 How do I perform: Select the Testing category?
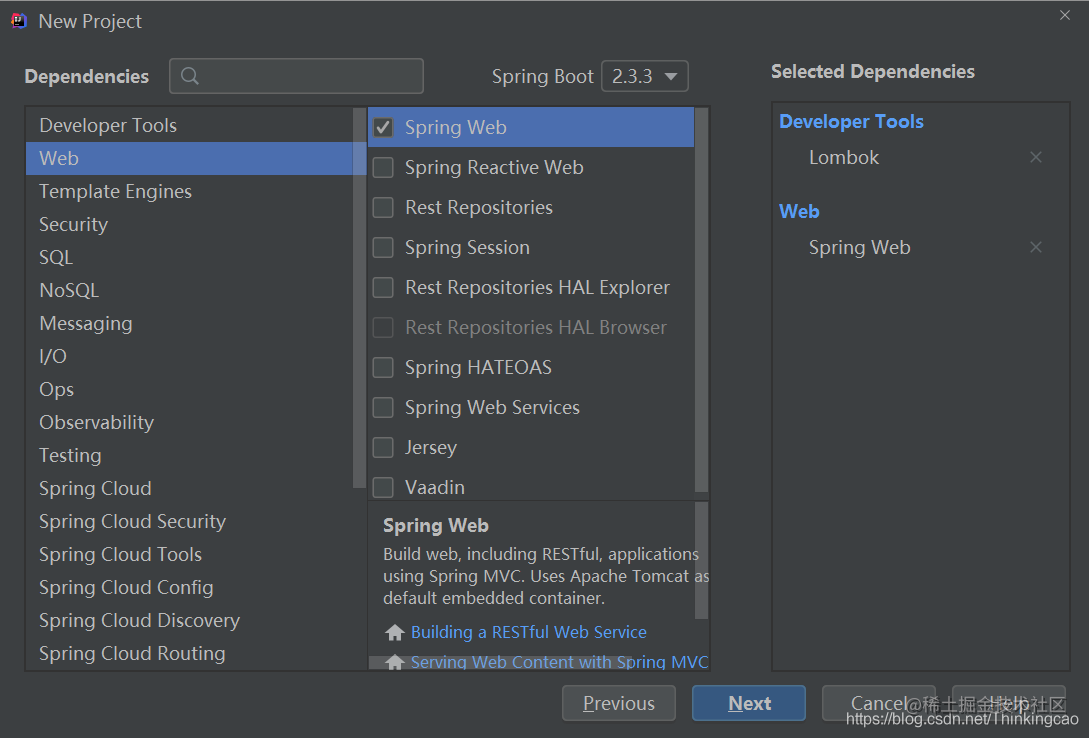pyautogui.click(x=70, y=455)
